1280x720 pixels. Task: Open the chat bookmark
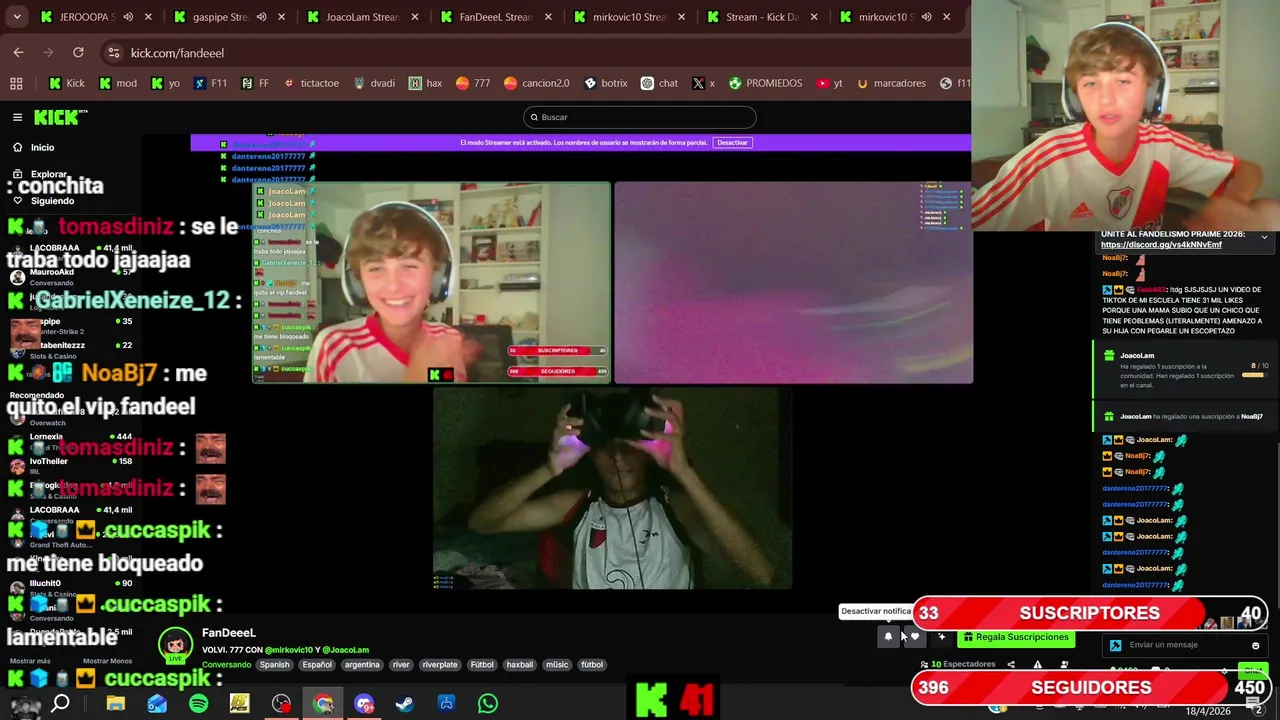[x=659, y=83]
